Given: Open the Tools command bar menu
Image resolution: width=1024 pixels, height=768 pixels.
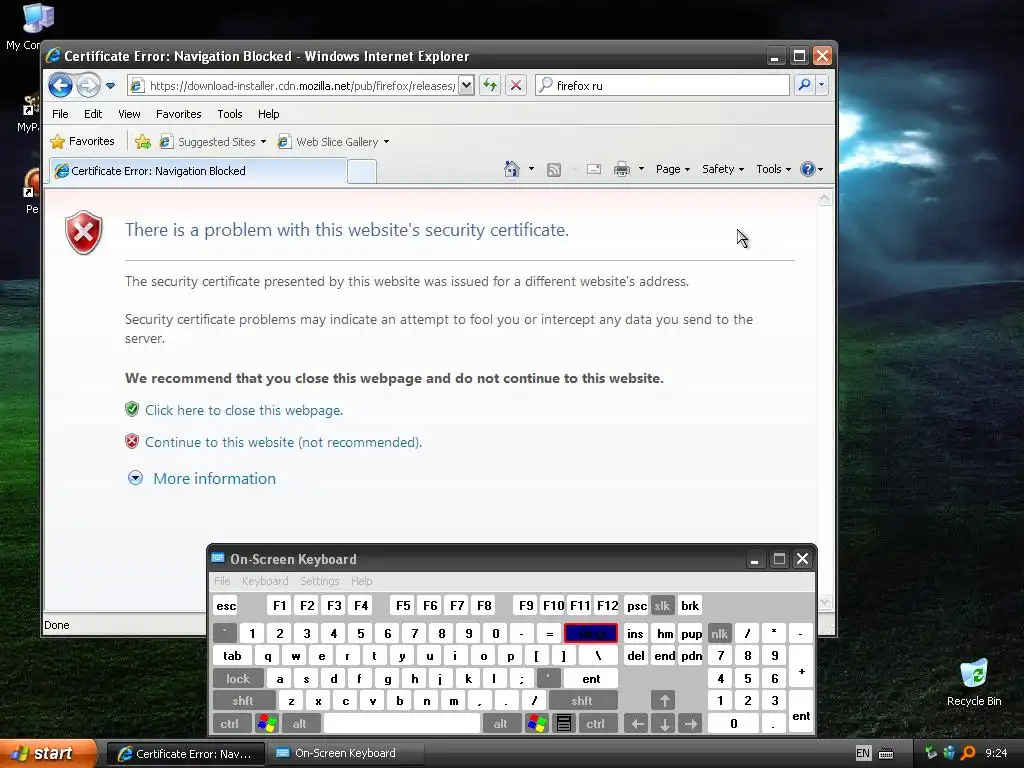Looking at the screenshot, I should pos(773,169).
